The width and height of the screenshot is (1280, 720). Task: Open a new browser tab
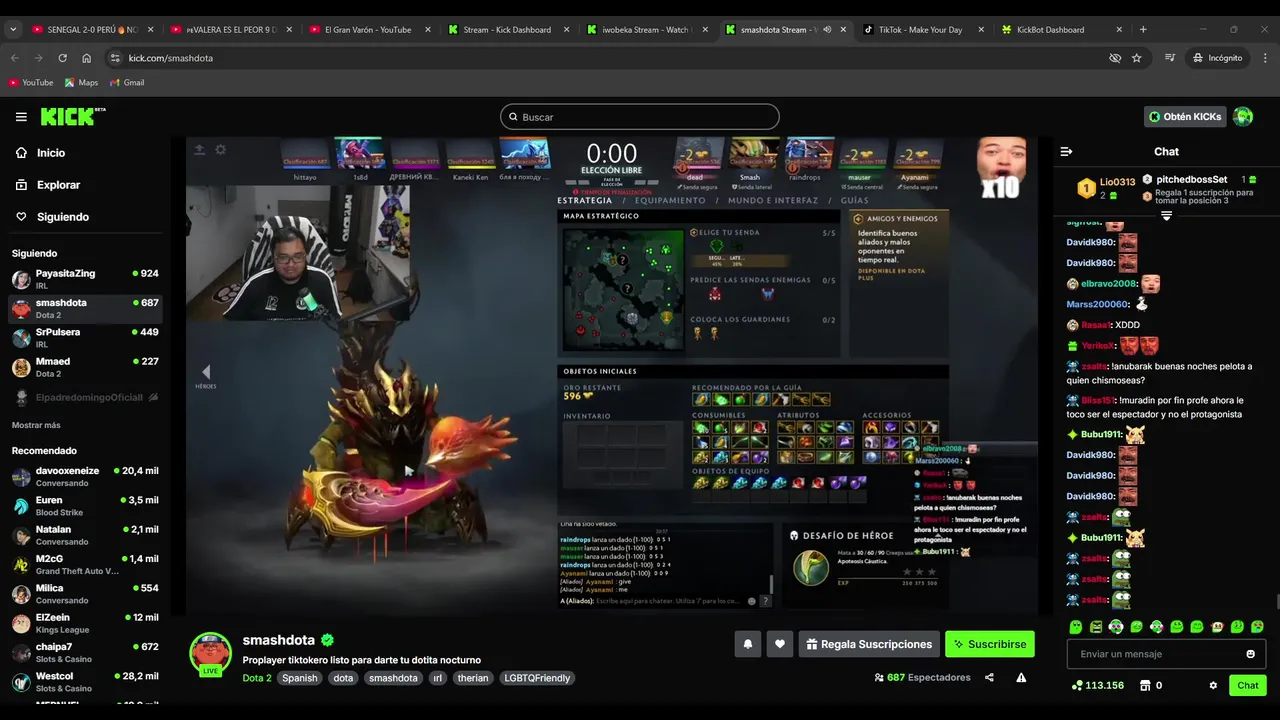coord(1143,29)
